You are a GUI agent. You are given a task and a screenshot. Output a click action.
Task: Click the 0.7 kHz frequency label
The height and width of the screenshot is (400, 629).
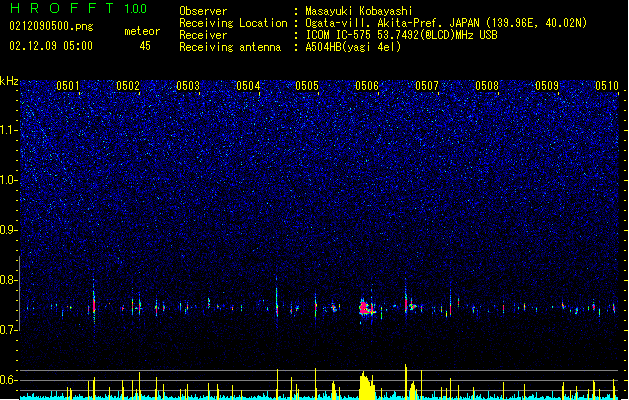tap(9, 330)
